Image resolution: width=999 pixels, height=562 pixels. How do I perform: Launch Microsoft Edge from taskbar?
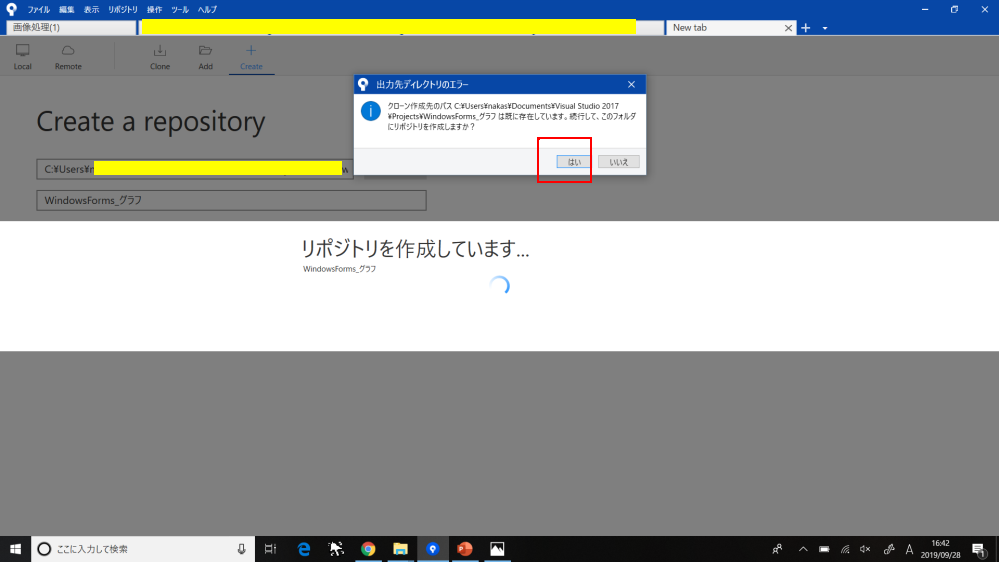tap(304, 549)
